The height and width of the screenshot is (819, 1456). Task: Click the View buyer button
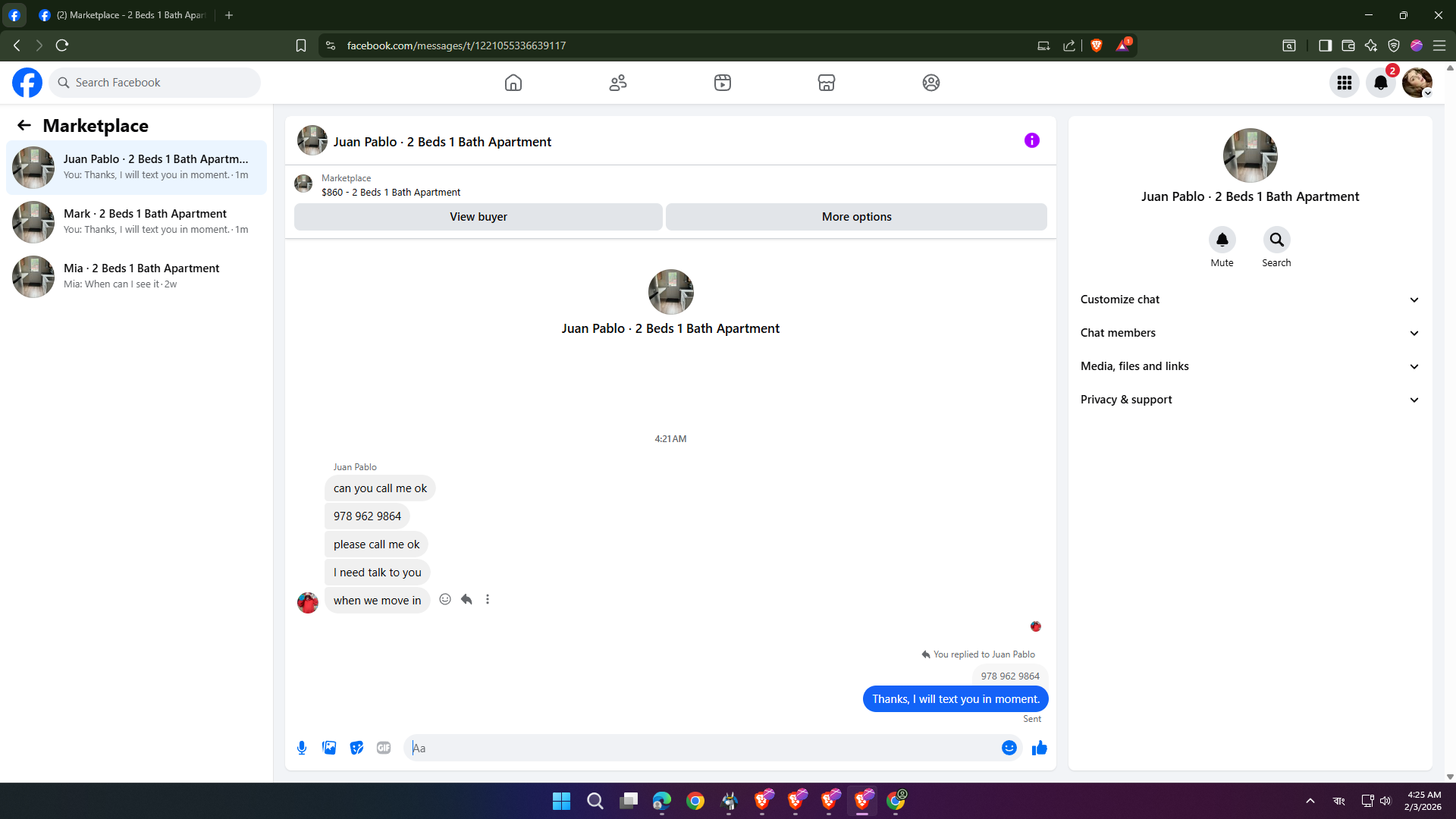(479, 217)
